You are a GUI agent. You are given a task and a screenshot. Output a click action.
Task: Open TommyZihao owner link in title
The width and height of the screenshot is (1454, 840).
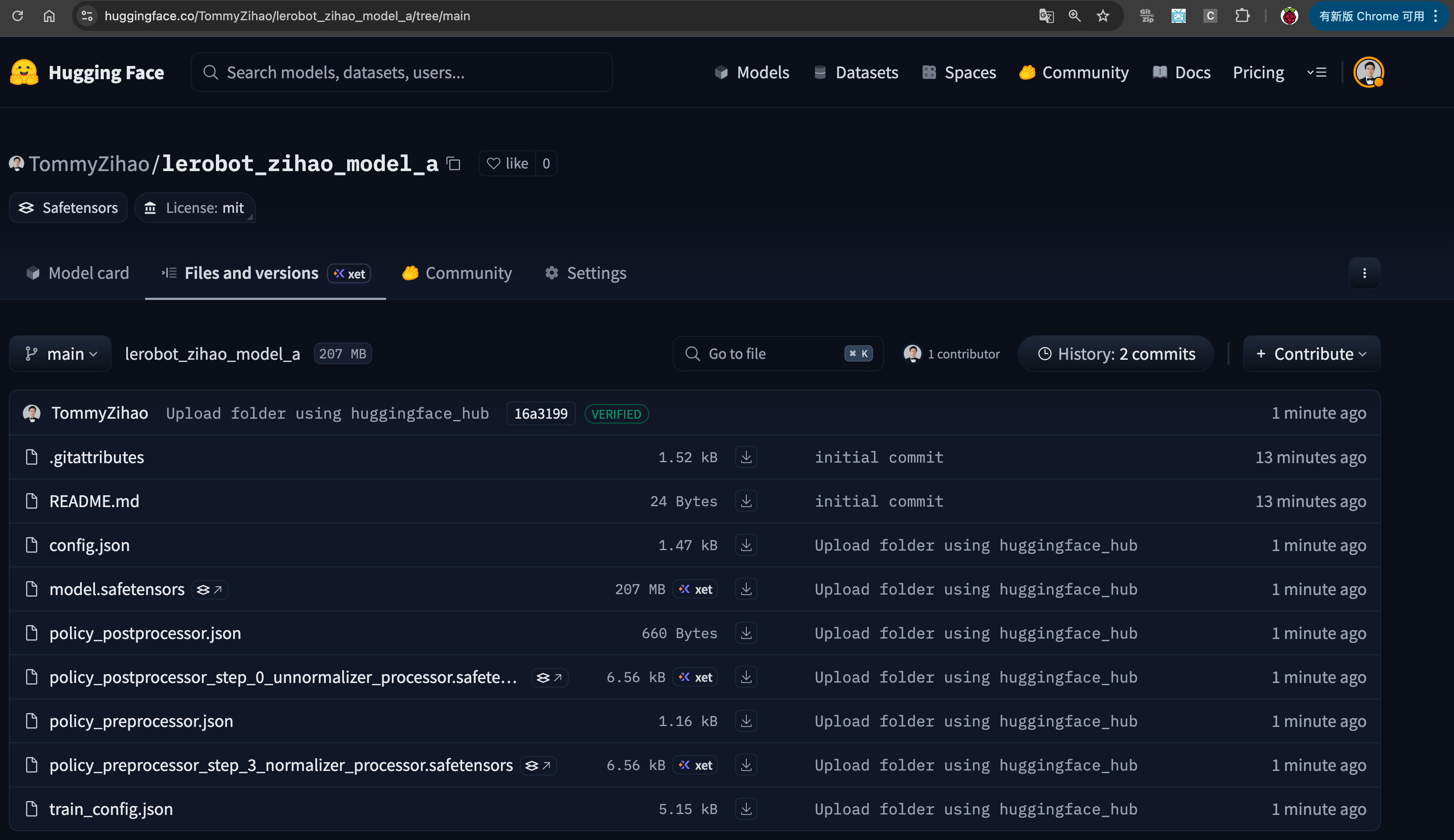89,164
